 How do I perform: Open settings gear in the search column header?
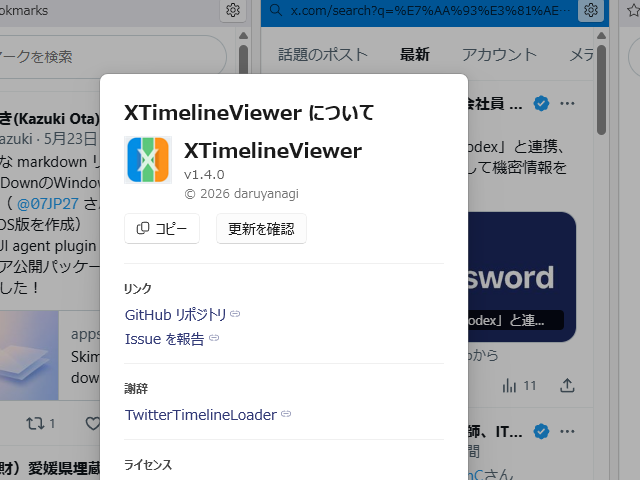[591, 10]
